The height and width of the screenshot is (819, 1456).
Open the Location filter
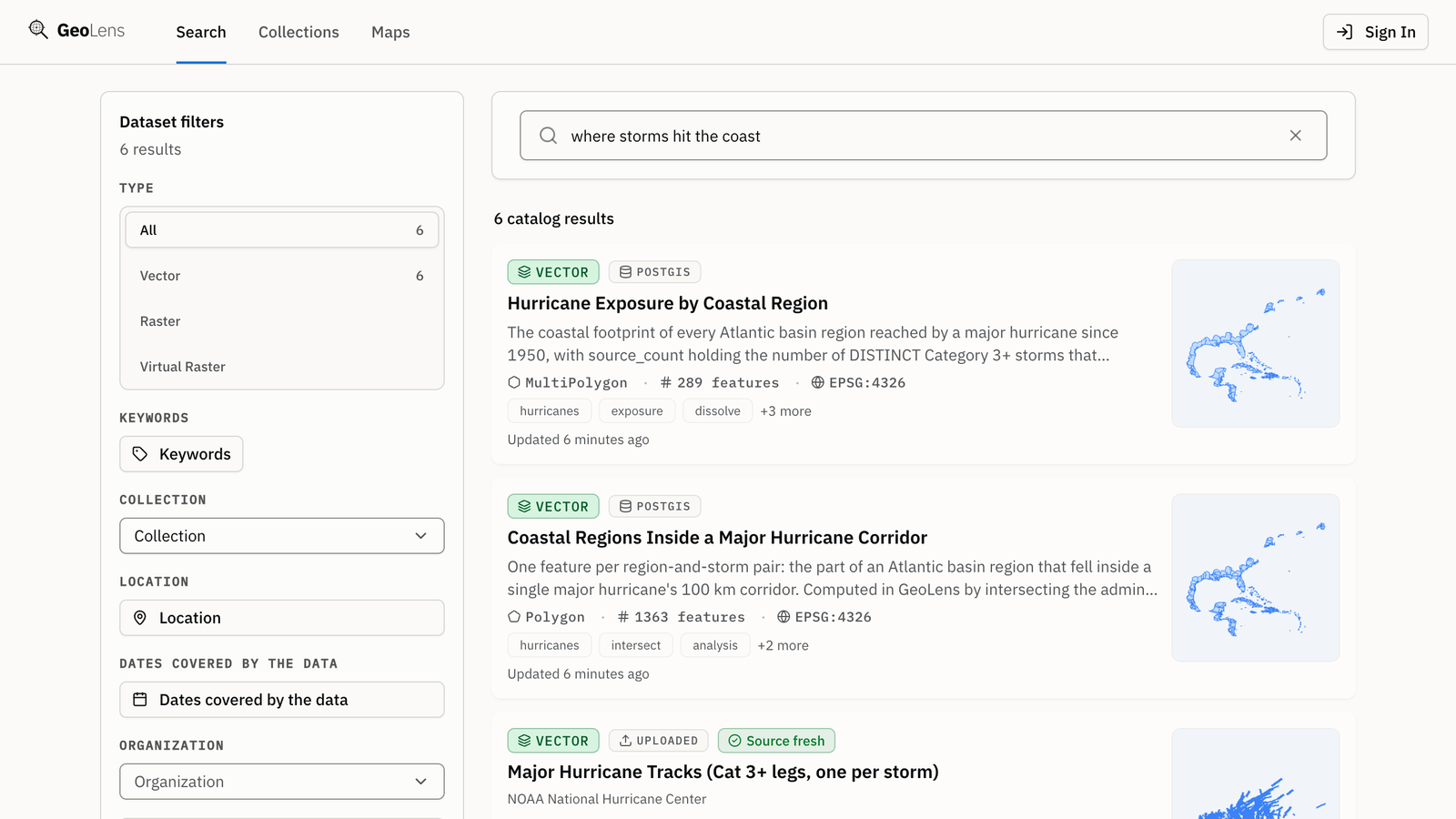[282, 618]
